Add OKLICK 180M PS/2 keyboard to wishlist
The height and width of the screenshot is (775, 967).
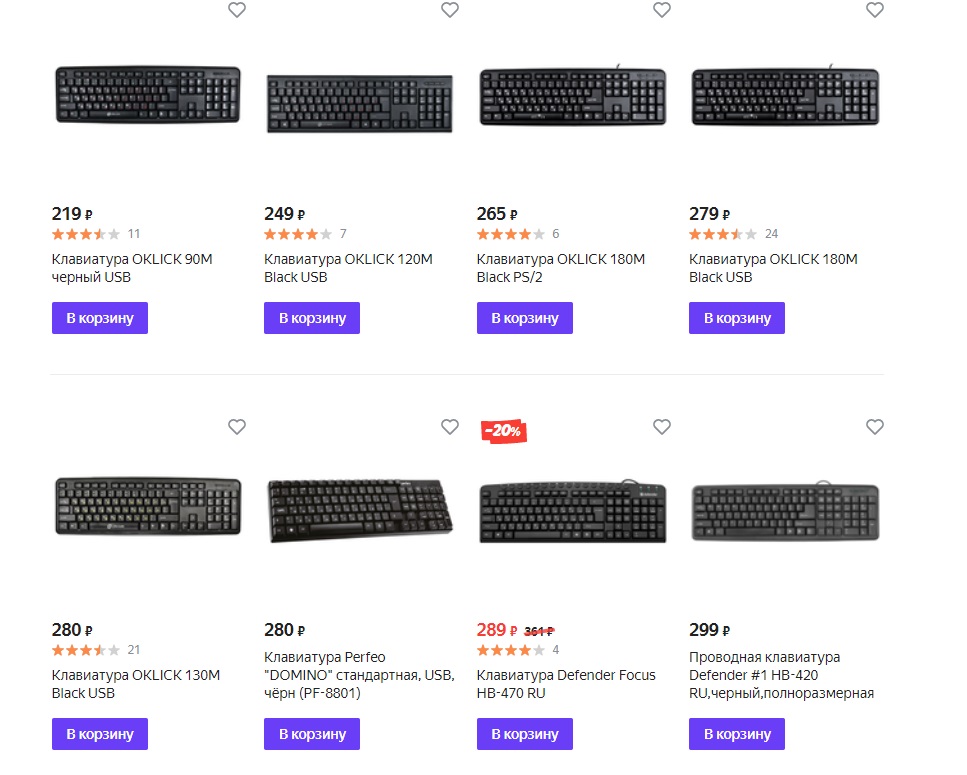click(x=662, y=10)
